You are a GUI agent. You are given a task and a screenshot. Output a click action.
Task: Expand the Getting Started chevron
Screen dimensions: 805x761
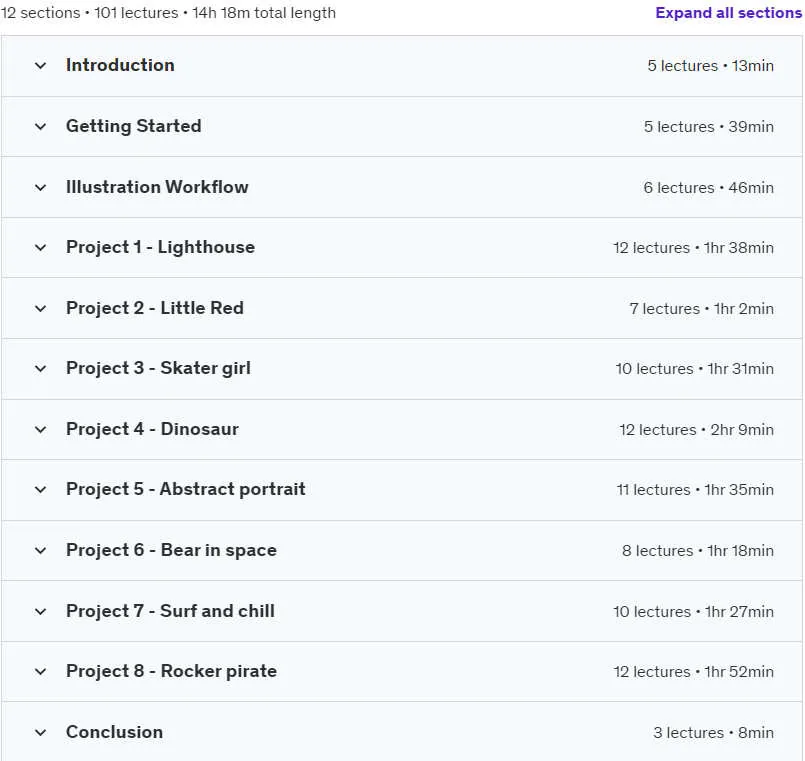[x=41, y=126]
